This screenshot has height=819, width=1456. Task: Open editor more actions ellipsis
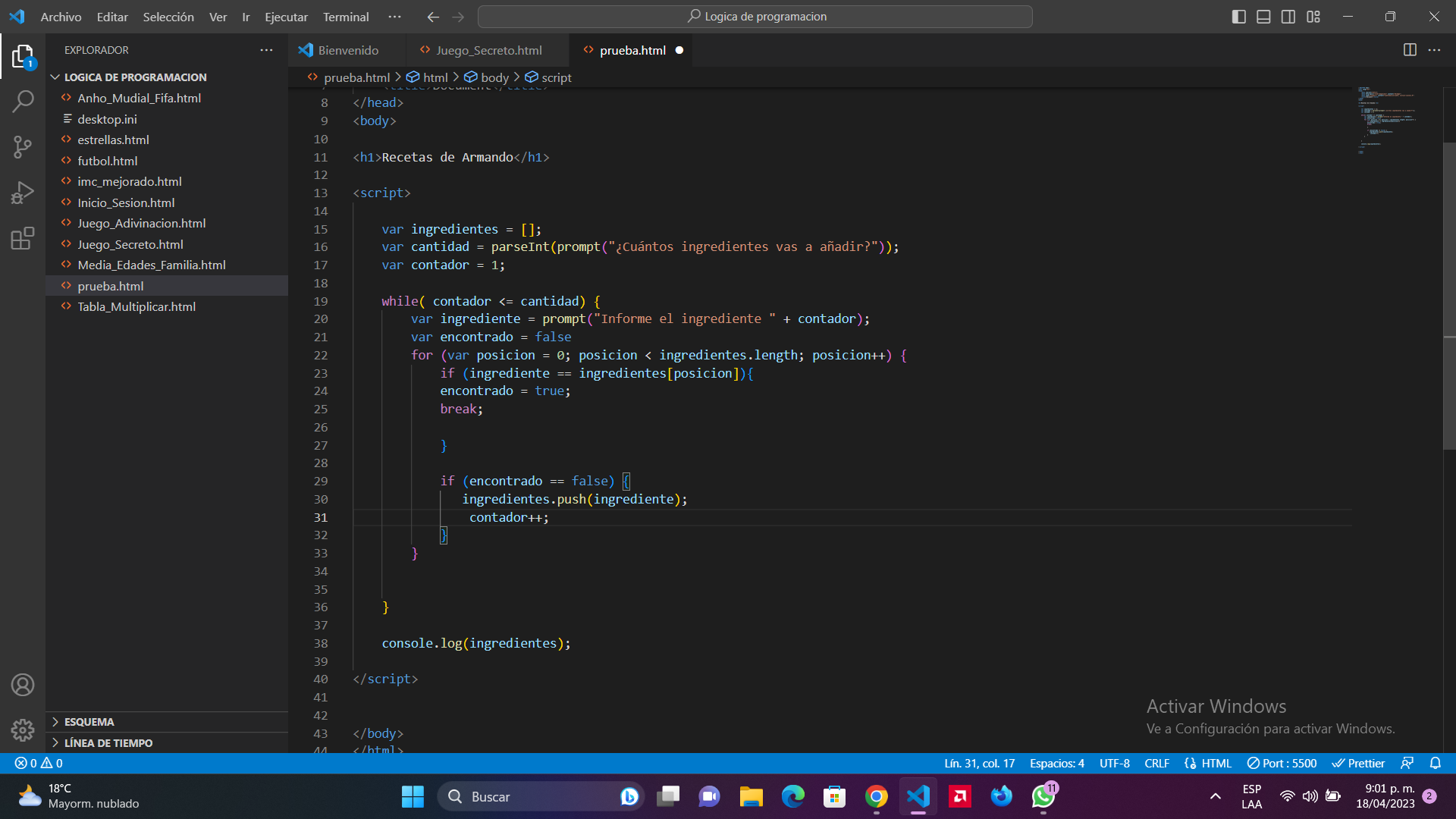(x=1434, y=50)
